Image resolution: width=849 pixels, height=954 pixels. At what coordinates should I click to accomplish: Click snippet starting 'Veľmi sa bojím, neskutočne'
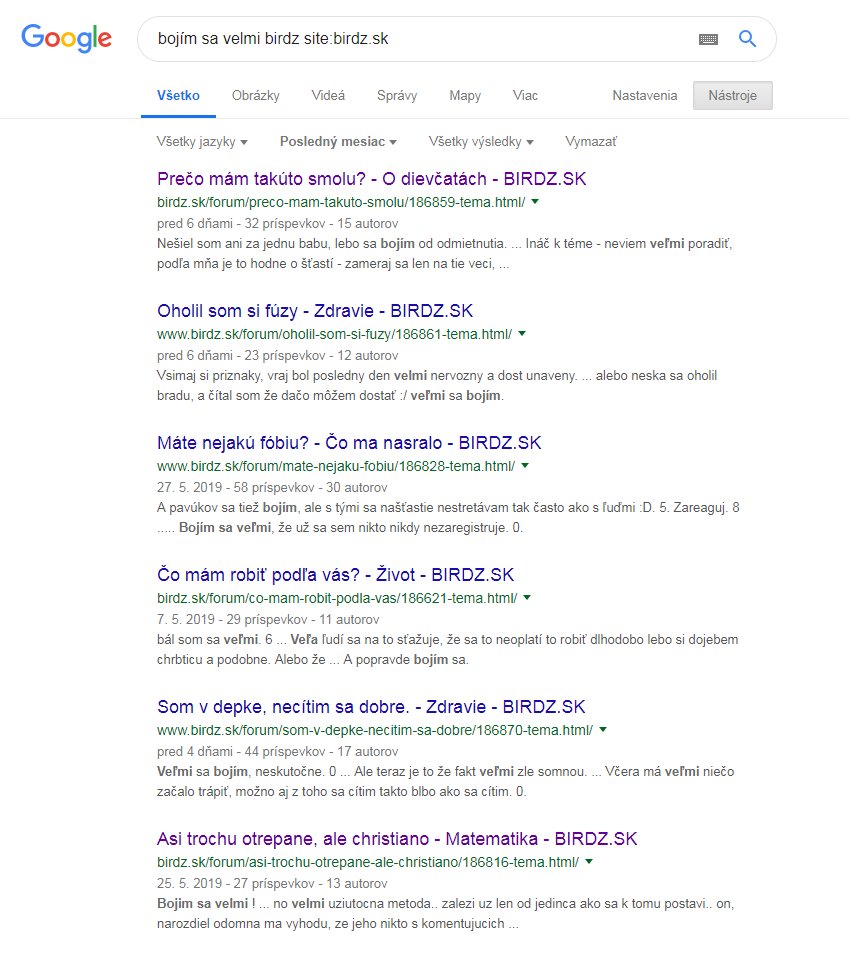point(445,782)
